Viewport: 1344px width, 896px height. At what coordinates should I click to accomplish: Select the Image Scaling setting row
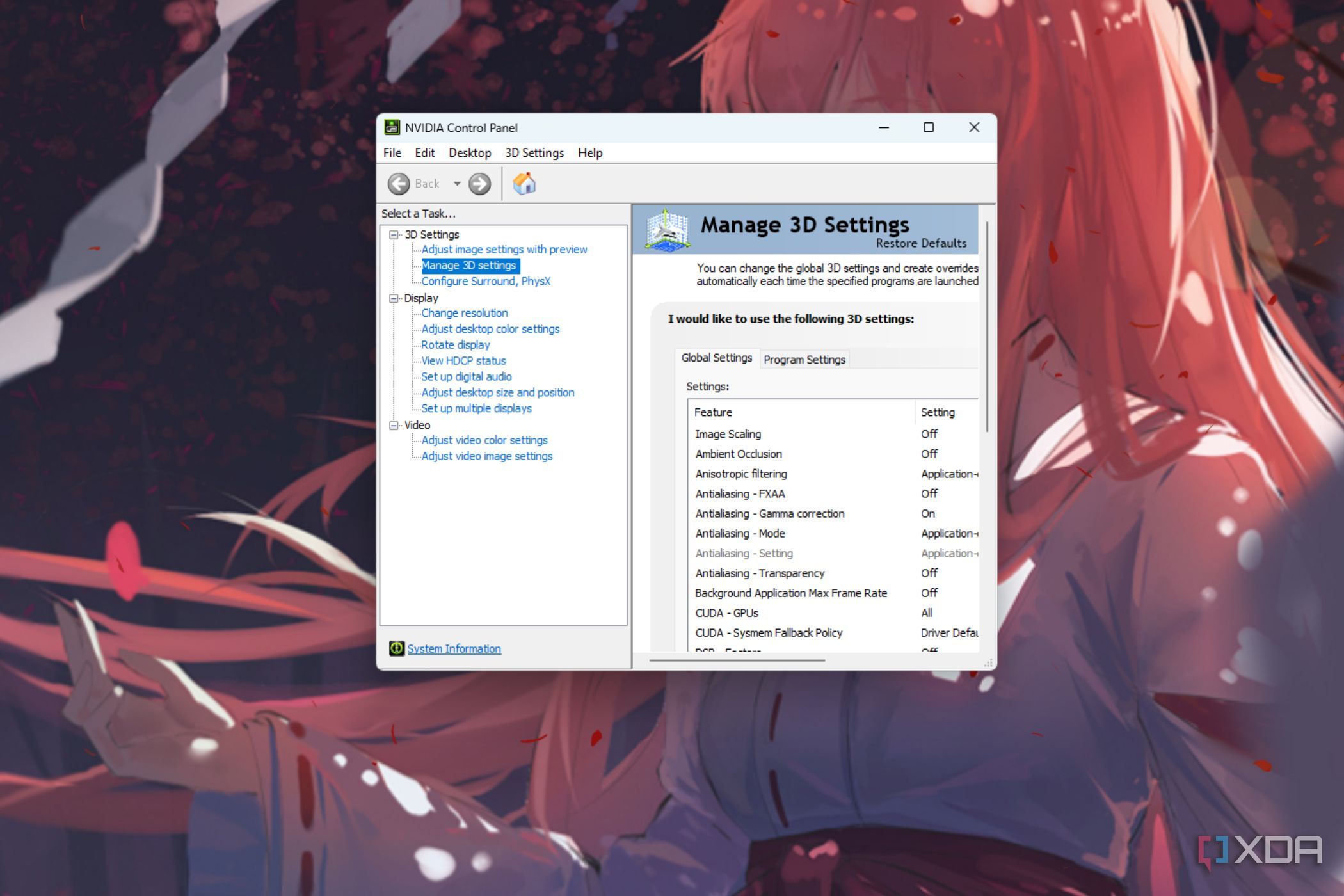[728, 434]
